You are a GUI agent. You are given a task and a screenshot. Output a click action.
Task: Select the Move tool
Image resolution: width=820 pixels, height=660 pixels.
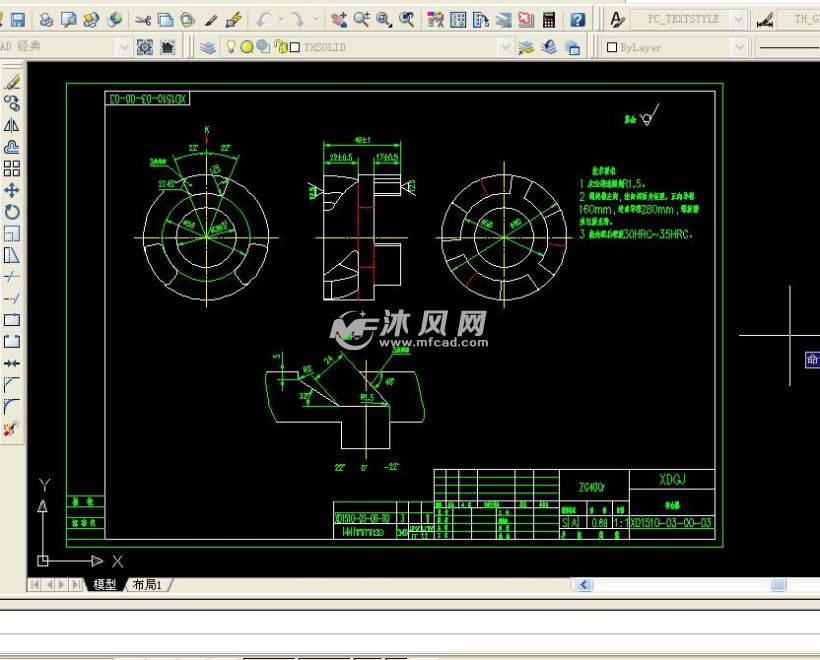pos(12,190)
